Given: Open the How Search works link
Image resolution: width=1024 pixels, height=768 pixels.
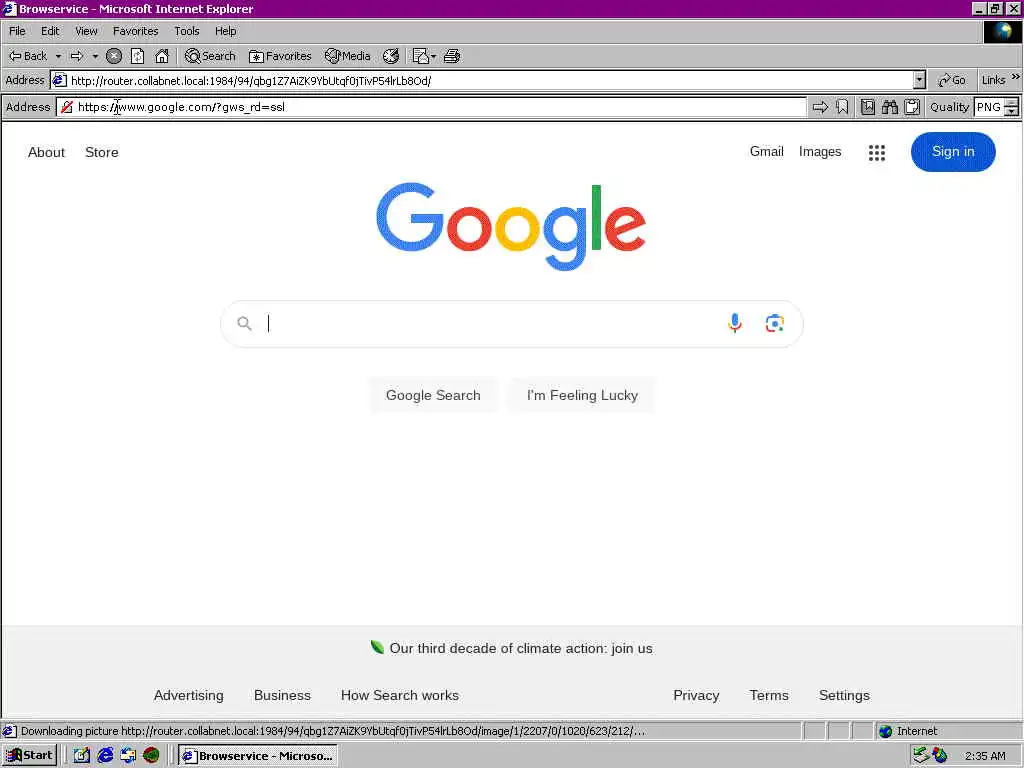Looking at the screenshot, I should (400, 696).
